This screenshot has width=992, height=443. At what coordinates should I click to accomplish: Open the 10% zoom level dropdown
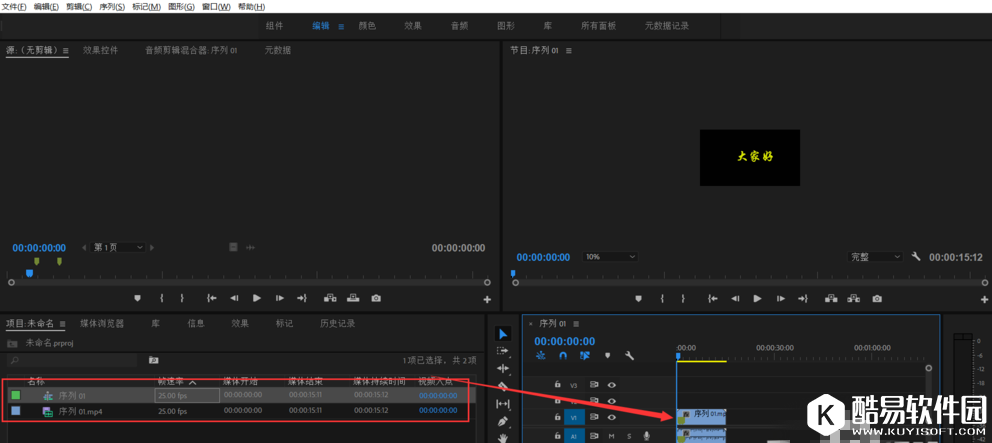(610, 257)
